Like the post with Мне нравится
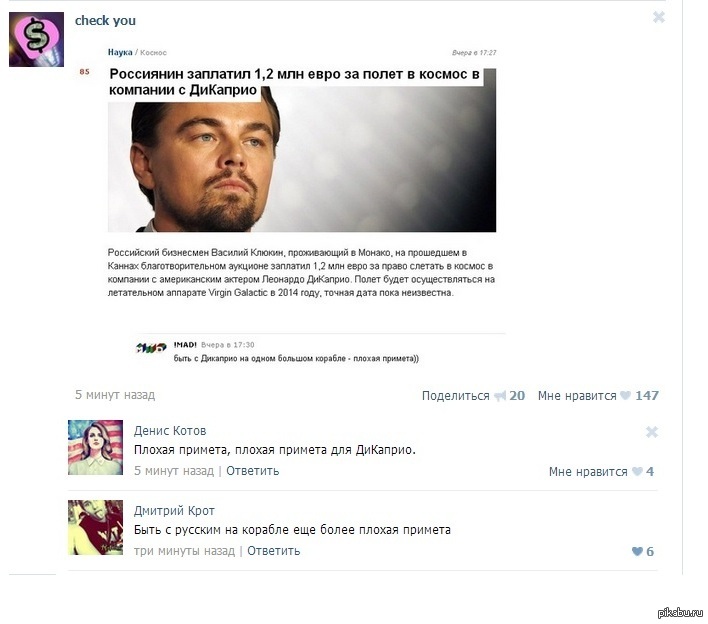708x624 pixels. coord(577,396)
